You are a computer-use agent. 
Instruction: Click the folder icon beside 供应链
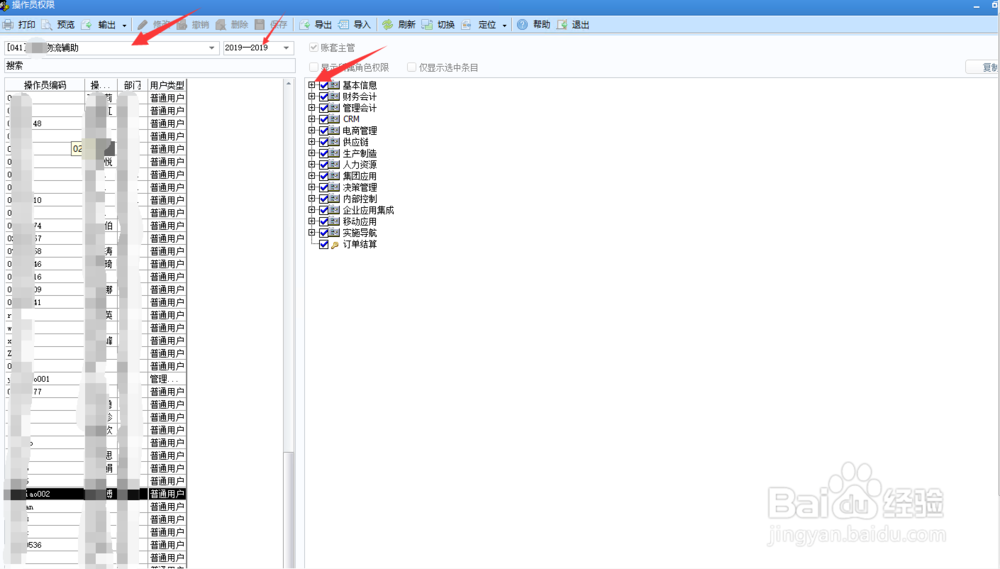(x=334, y=142)
